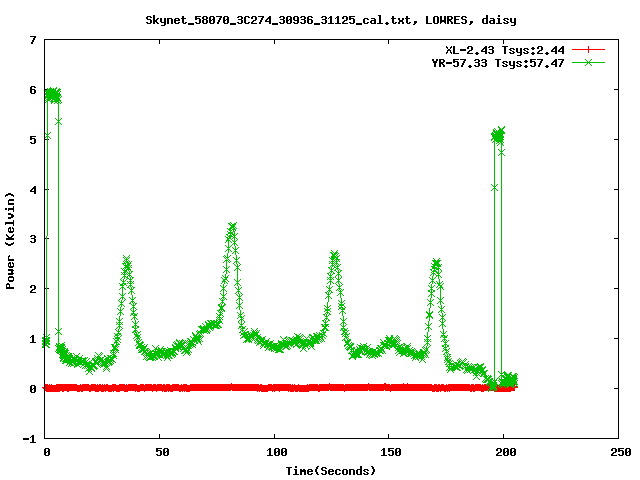Click the Power (Kelvin) y-axis label

tap(10, 241)
